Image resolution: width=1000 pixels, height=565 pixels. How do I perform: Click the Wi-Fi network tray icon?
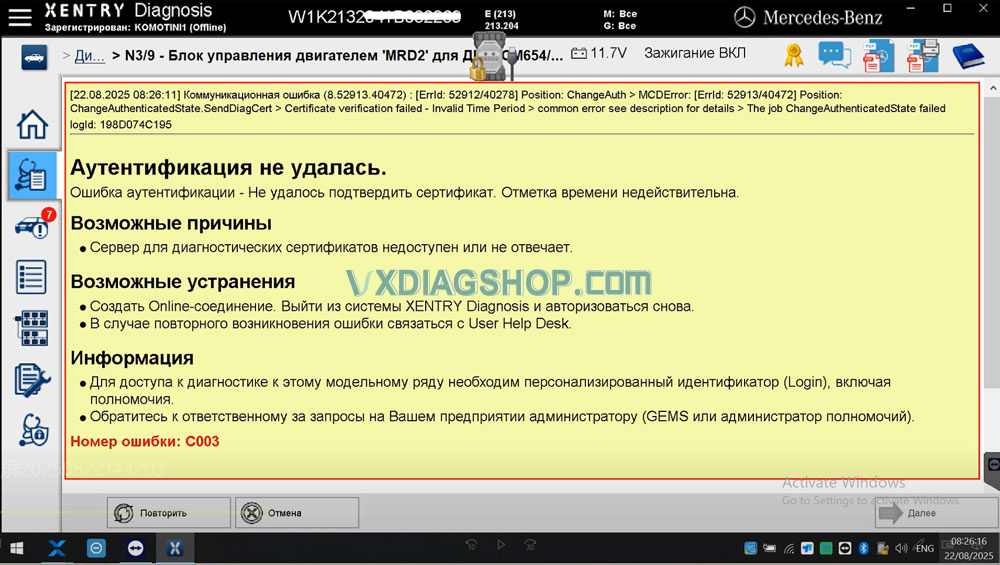click(789, 548)
